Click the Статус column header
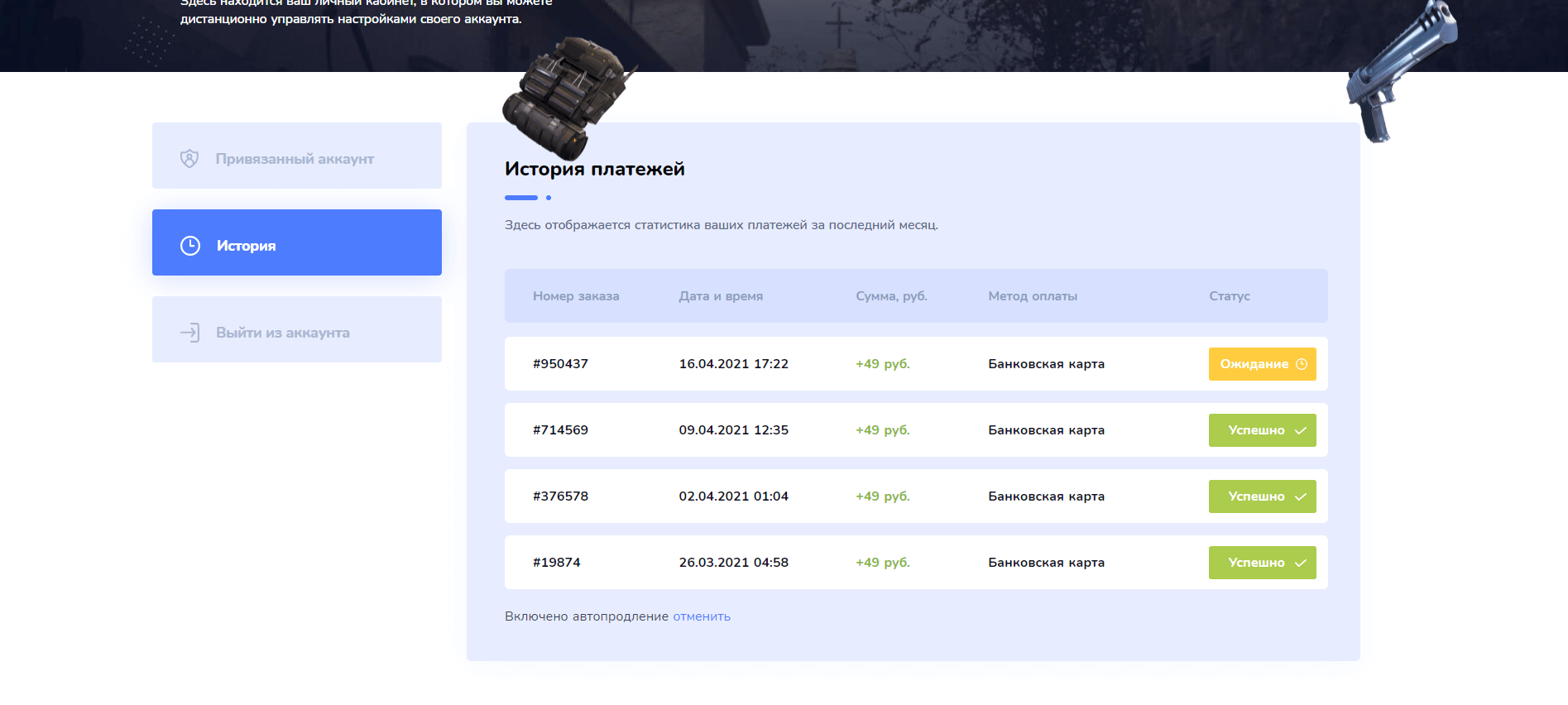 click(x=1230, y=296)
